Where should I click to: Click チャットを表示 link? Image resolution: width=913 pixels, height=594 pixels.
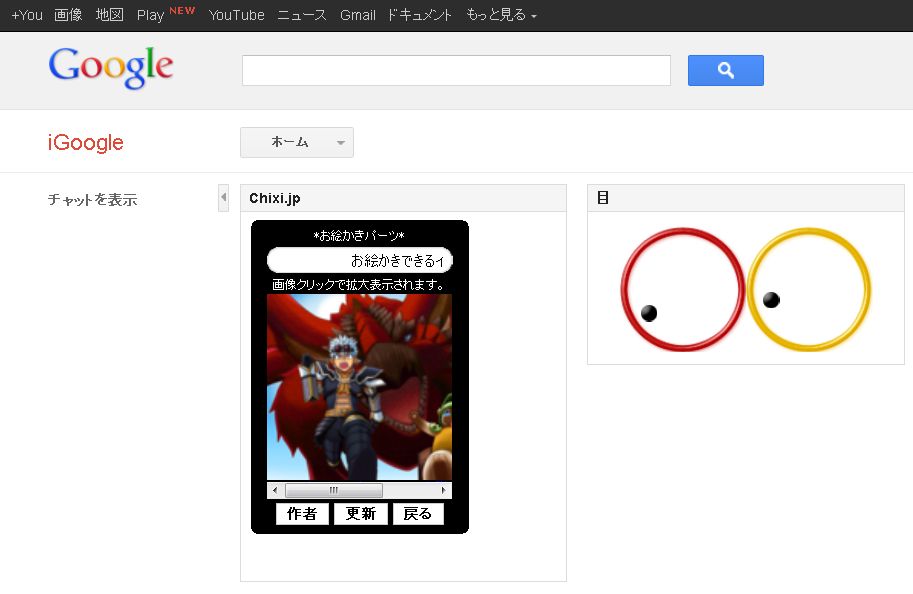[x=93, y=200]
